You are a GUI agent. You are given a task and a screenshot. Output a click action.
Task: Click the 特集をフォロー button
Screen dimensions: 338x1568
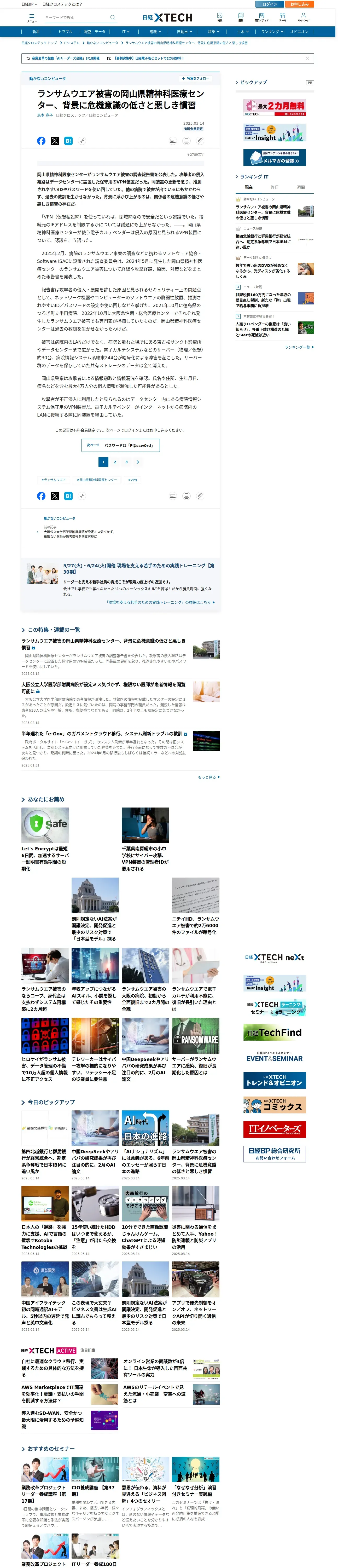point(196,78)
